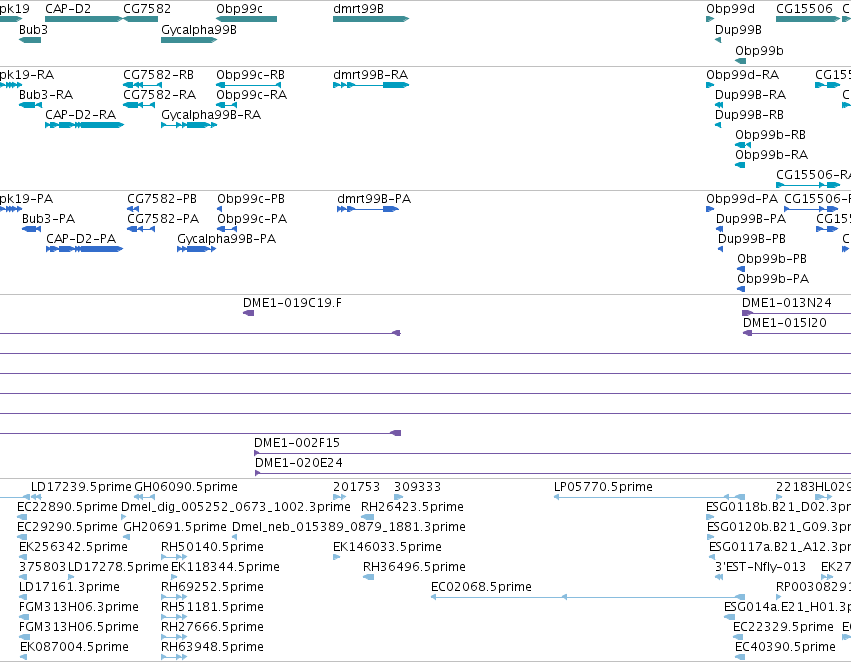Select EST FGM313H06.3prime
This screenshot has height=662, width=851.
pos(24,617)
